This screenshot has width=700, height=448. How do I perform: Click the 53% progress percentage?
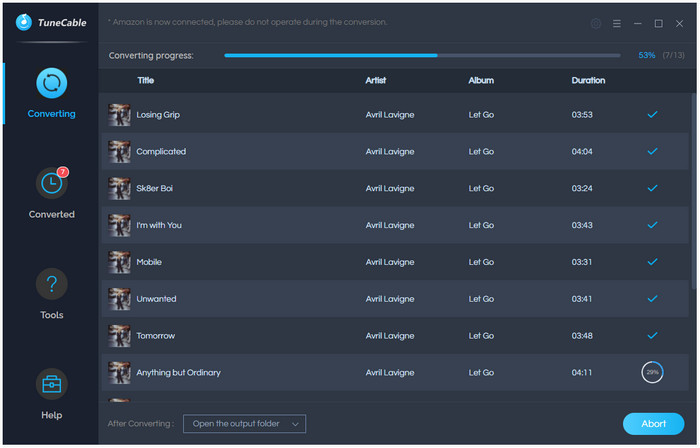coord(646,55)
